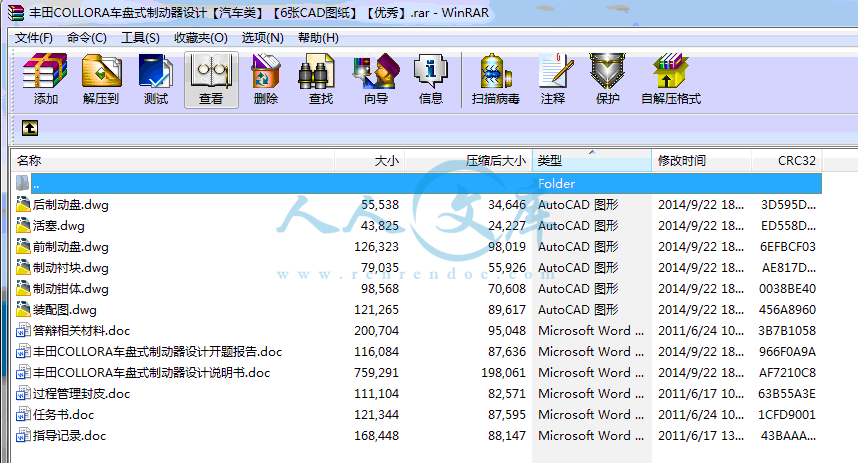Click the CRC32 value 0038BE40
858x463 pixels.
(x=787, y=288)
